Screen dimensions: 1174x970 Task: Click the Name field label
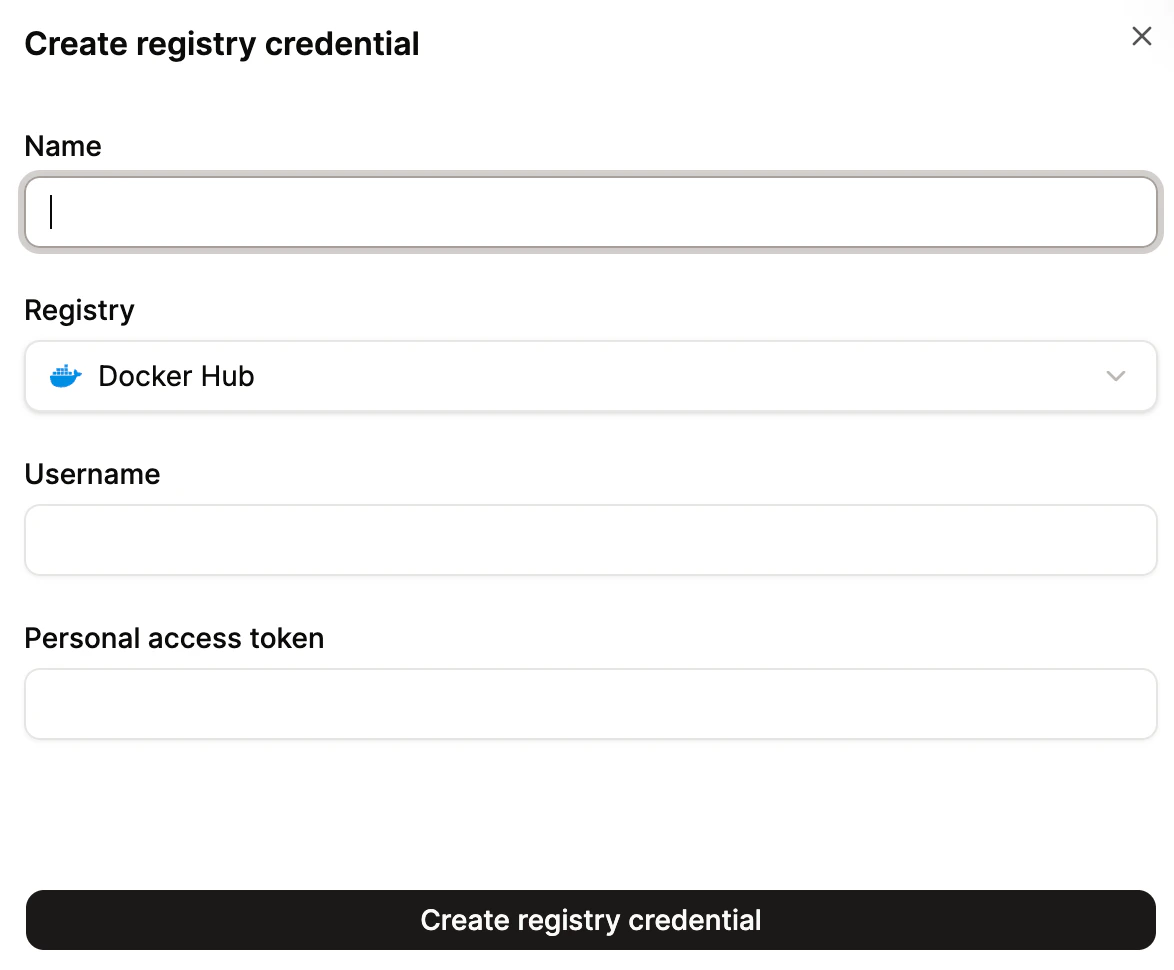tap(62, 146)
